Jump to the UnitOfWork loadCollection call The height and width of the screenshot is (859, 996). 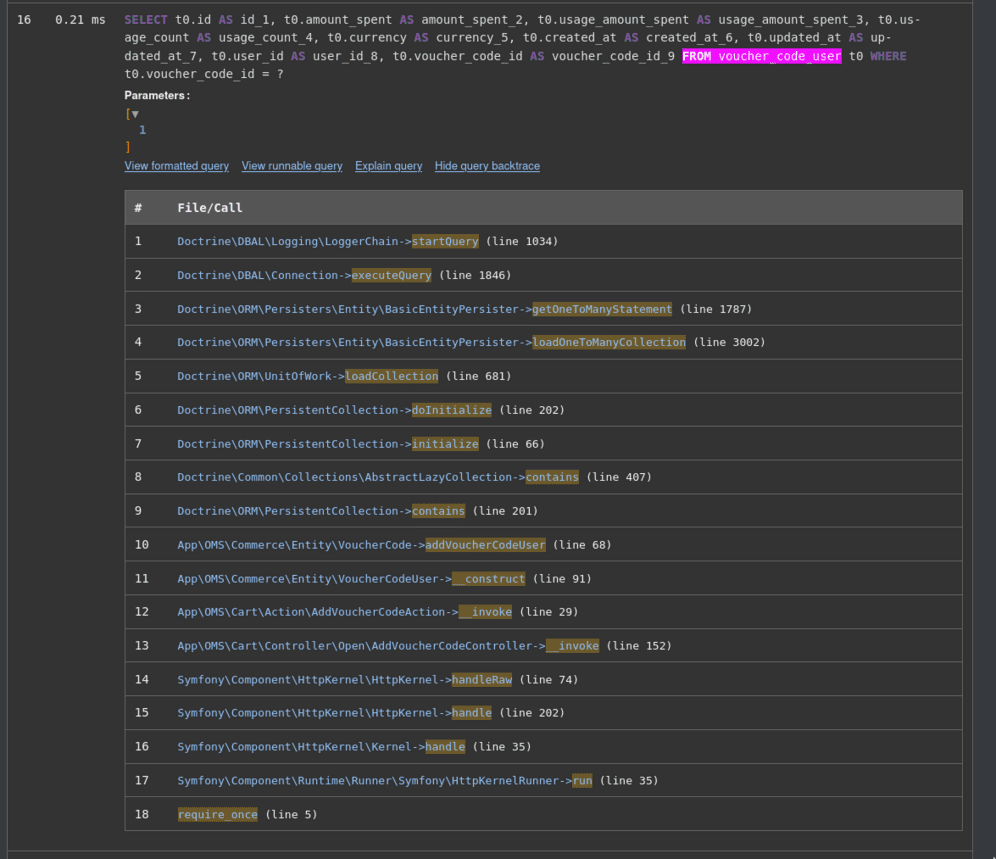point(307,376)
